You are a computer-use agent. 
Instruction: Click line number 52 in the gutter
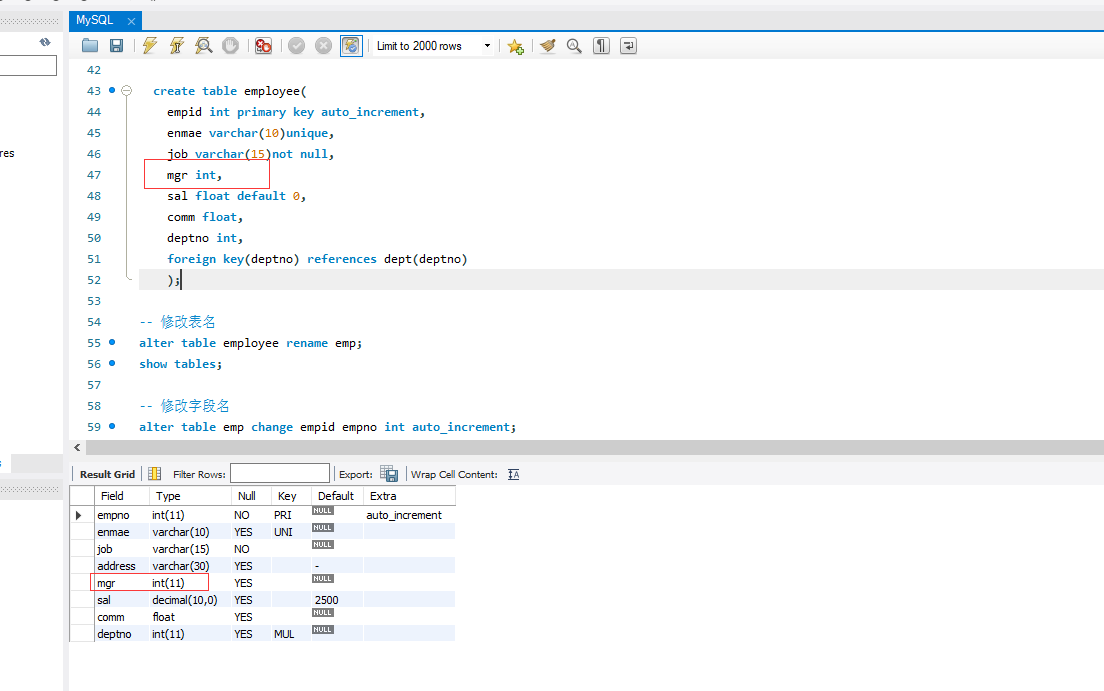click(94, 280)
